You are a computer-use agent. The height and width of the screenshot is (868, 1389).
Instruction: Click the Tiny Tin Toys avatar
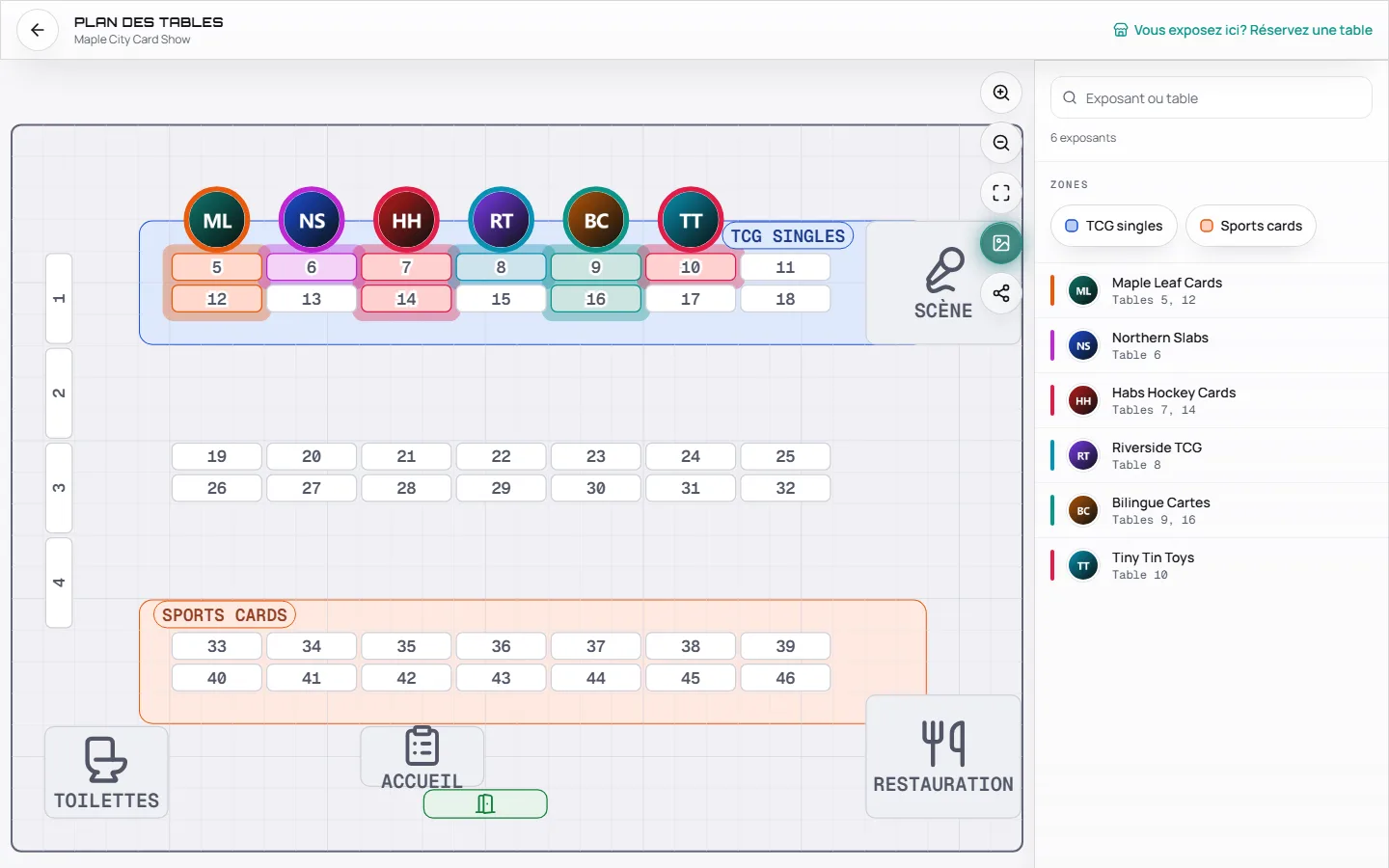[1083, 565]
